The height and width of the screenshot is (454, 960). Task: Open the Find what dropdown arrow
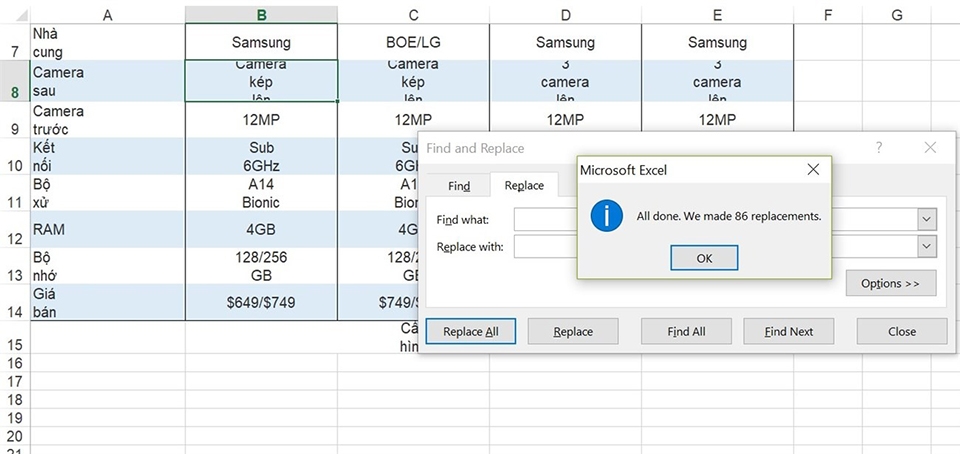tap(927, 219)
